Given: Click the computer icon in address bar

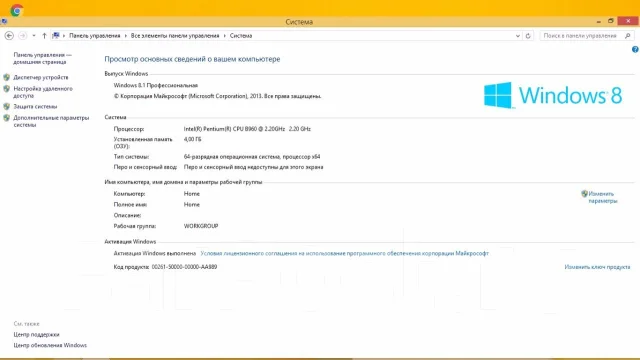Looking at the screenshot, I should [x=56, y=36].
